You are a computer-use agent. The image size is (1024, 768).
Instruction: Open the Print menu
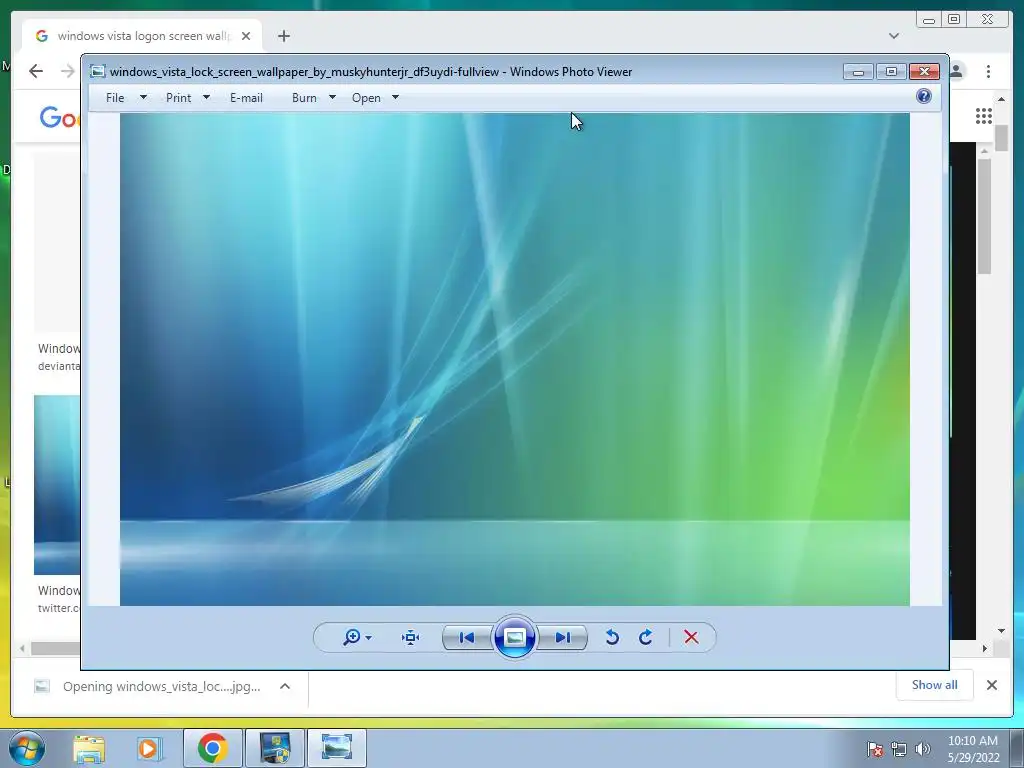pyautogui.click(x=178, y=97)
